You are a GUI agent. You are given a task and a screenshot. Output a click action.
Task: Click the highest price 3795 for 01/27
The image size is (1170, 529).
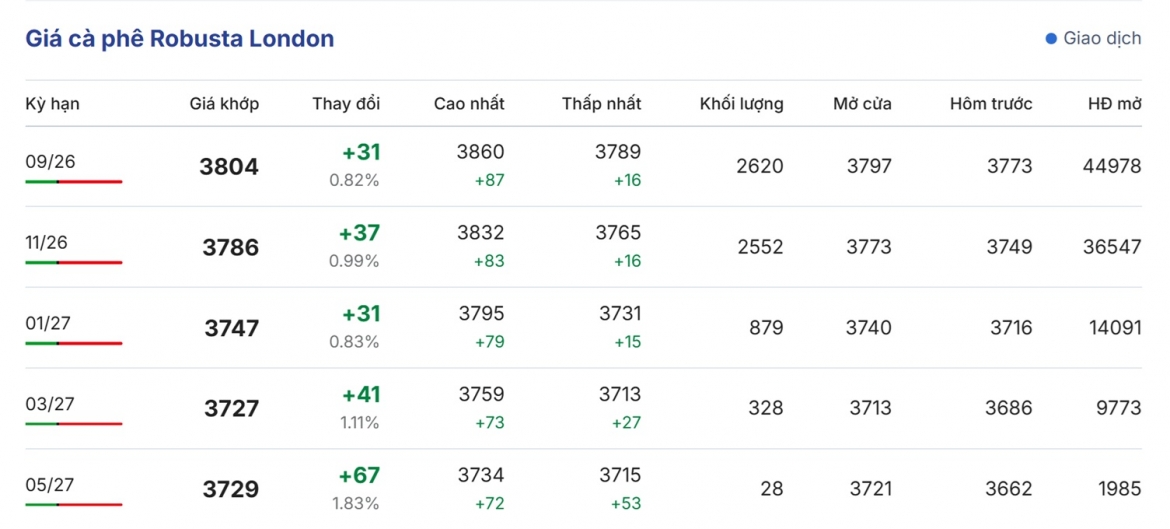point(481,313)
